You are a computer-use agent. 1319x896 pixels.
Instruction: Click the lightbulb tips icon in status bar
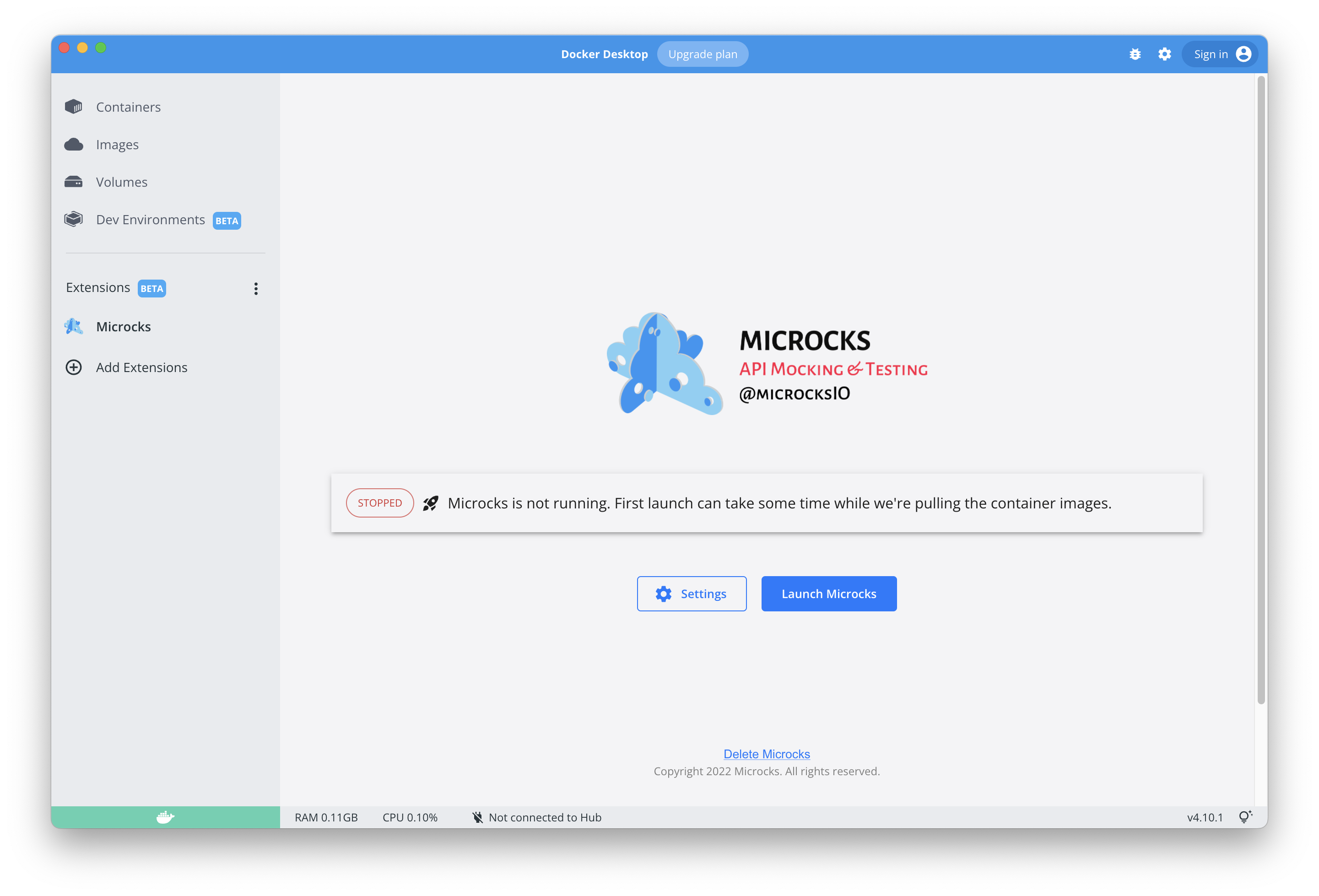pyautogui.click(x=1245, y=817)
